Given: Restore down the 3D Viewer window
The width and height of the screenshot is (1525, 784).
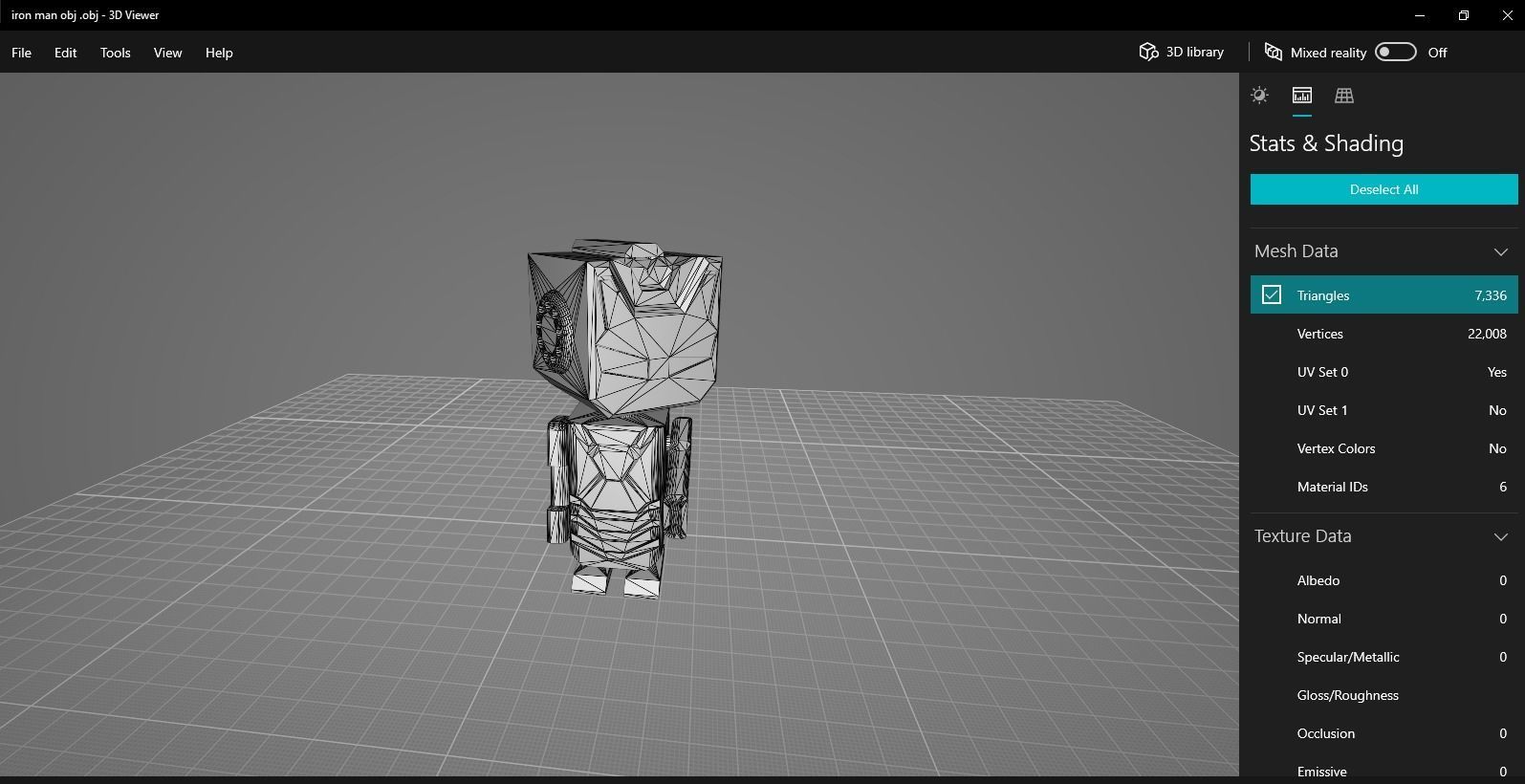Looking at the screenshot, I should 1464,15.
